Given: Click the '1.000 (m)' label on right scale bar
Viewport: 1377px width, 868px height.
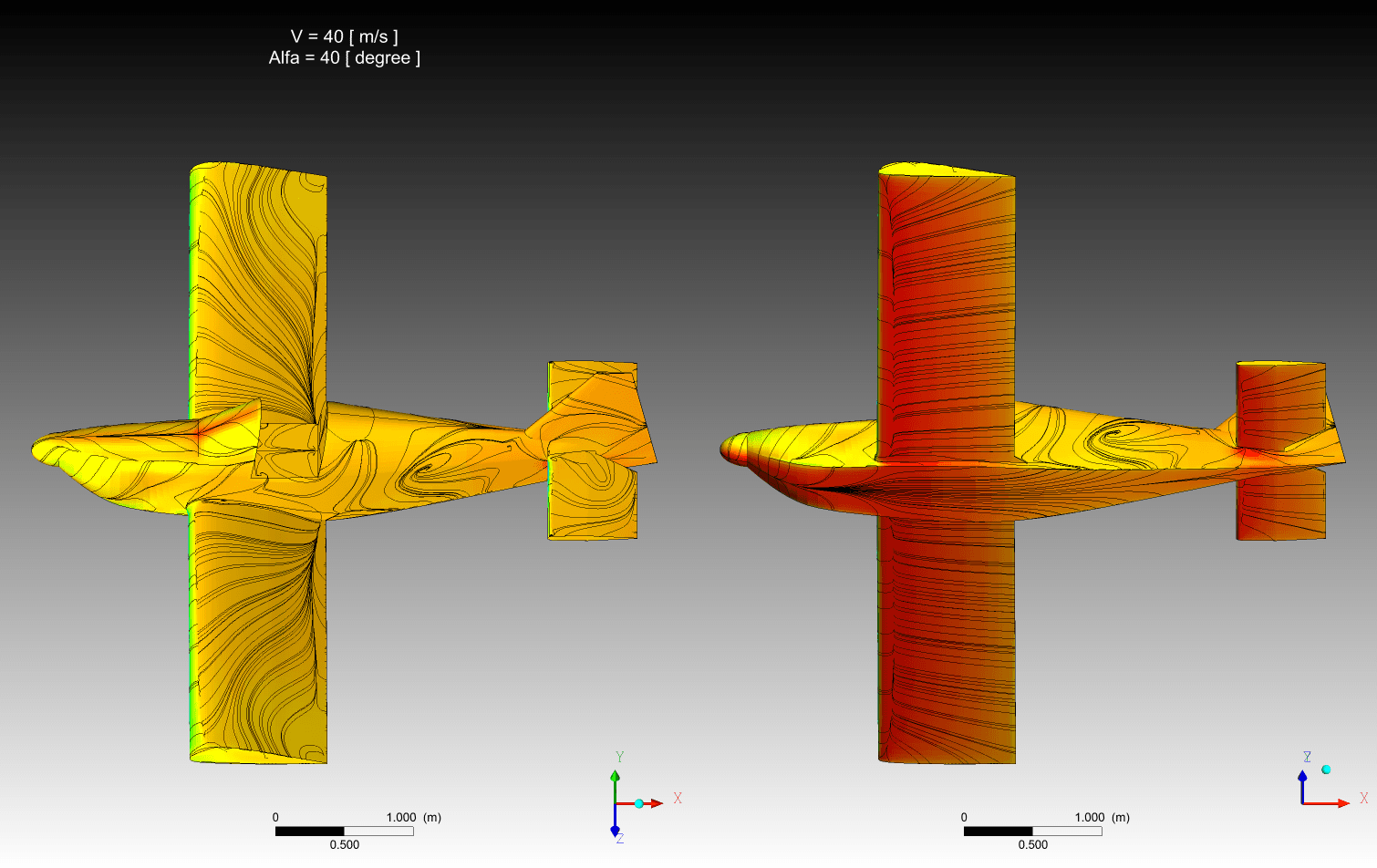Looking at the screenshot, I should 1102,818.
